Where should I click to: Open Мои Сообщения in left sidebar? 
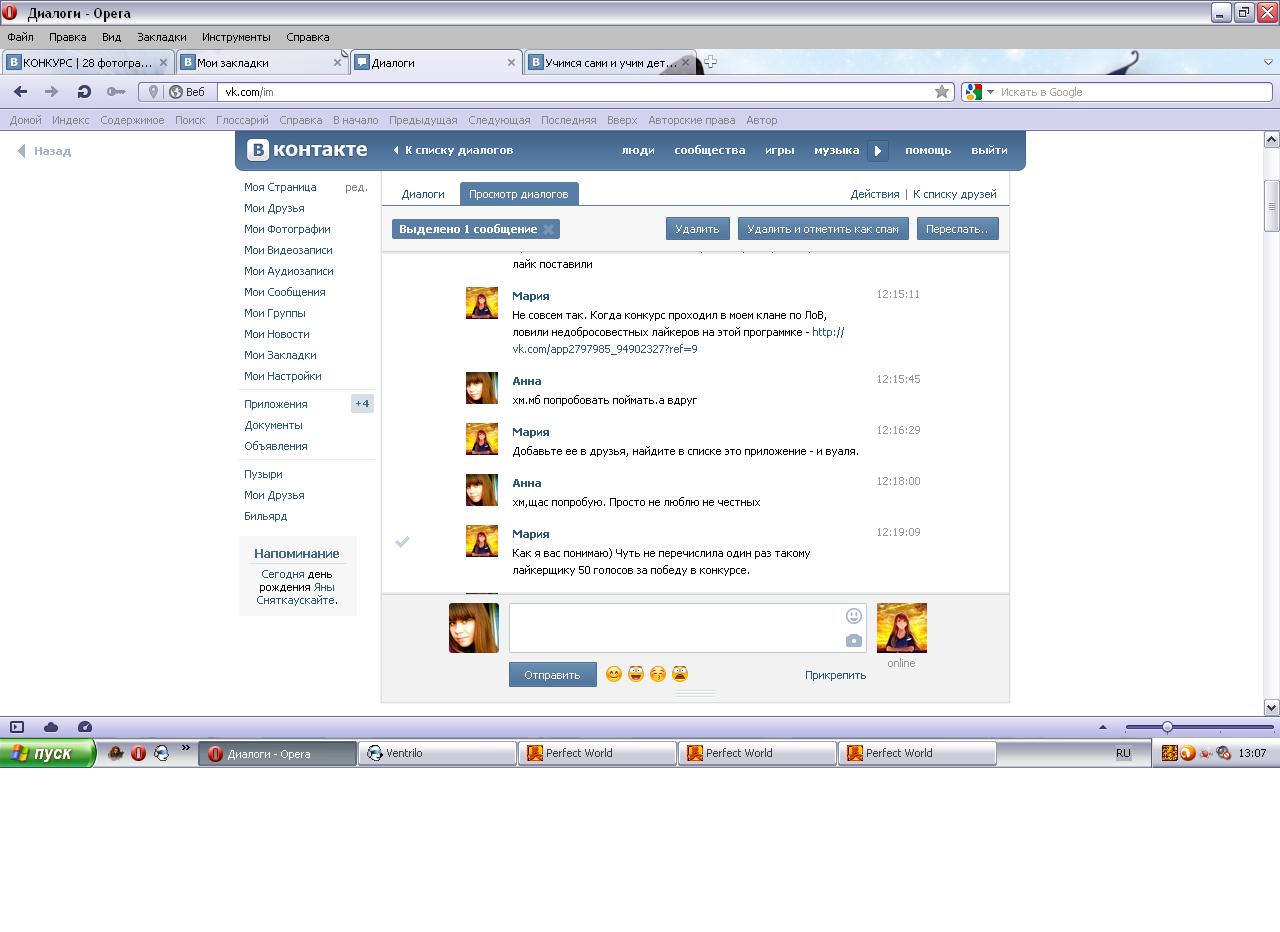tap(284, 292)
